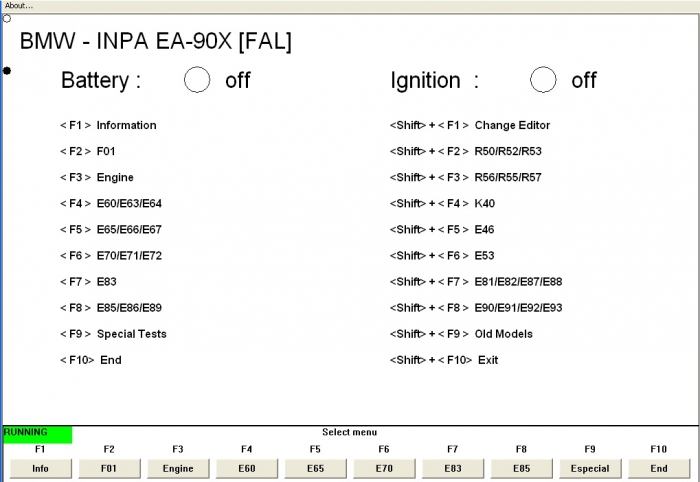Image resolution: width=700 pixels, height=482 pixels.
Task: Select the < F9 > Special Tests entry
Action: click(113, 334)
